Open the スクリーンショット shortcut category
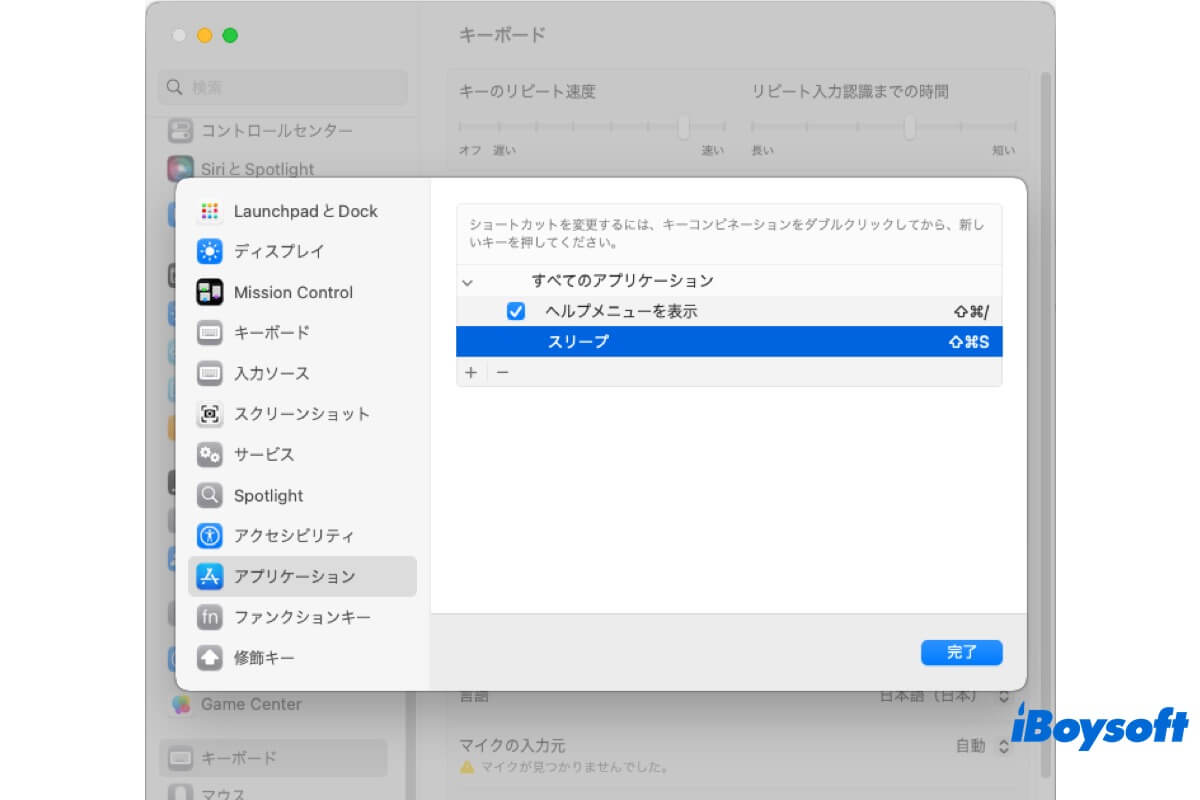 [301, 414]
